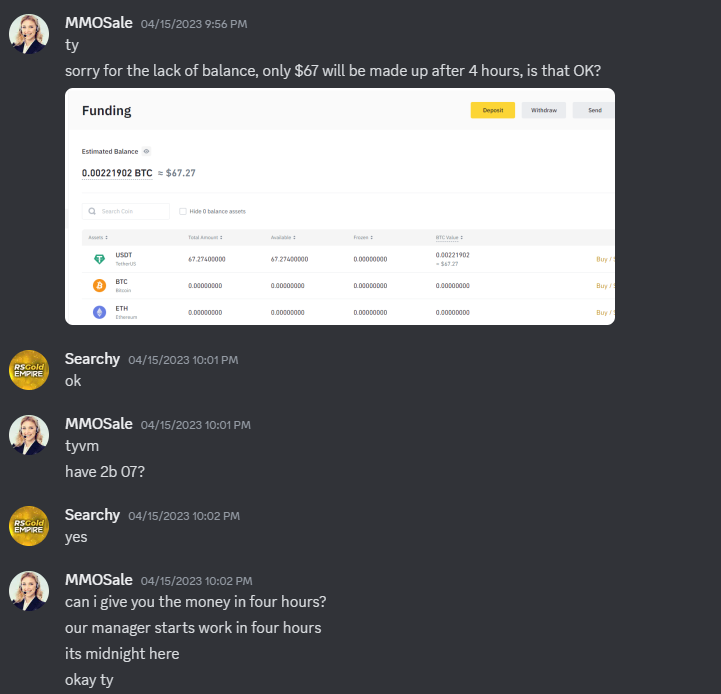This screenshot has width=721, height=694.
Task: Toggle the eye icon next to Estimated Balance
Action: click(146, 151)
